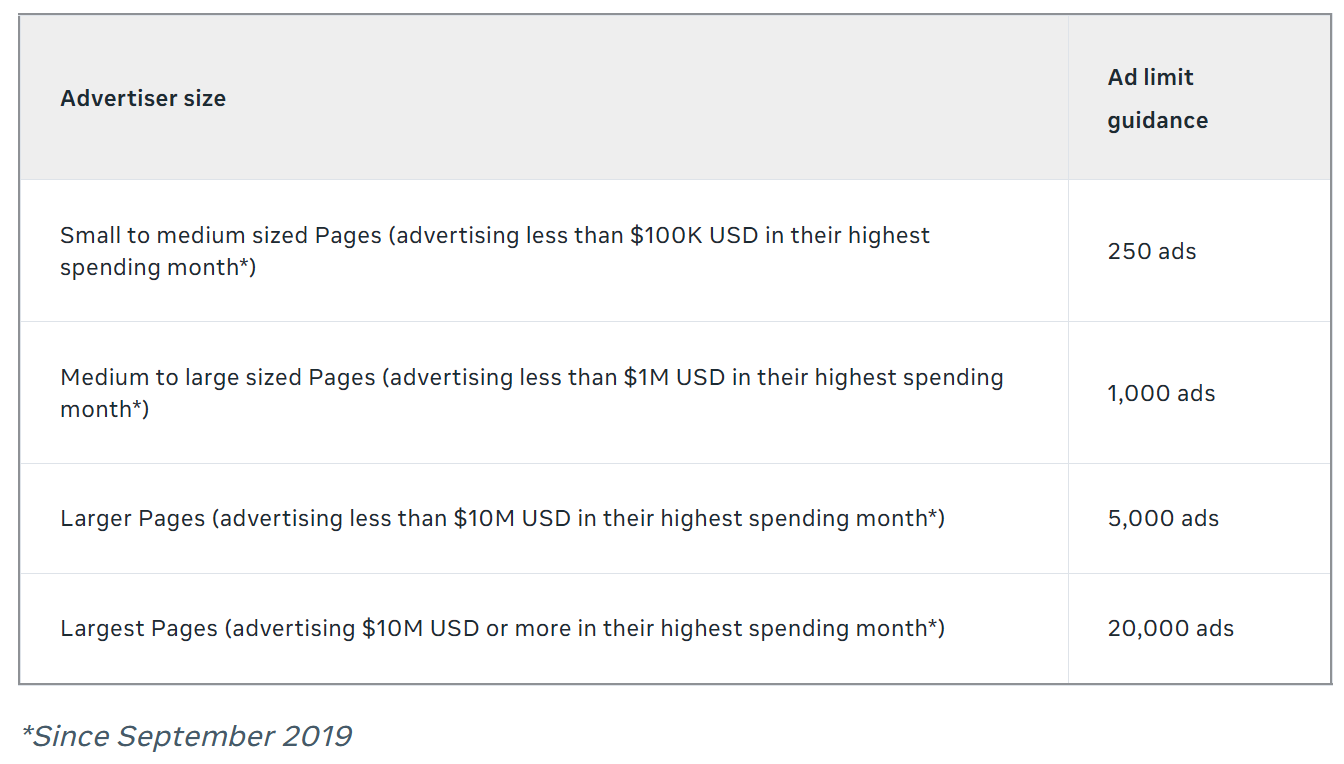Click the word "guidance" in header
This screenshot has height=764, width=1344.
pyautogui.click(x=1157, y=120)
